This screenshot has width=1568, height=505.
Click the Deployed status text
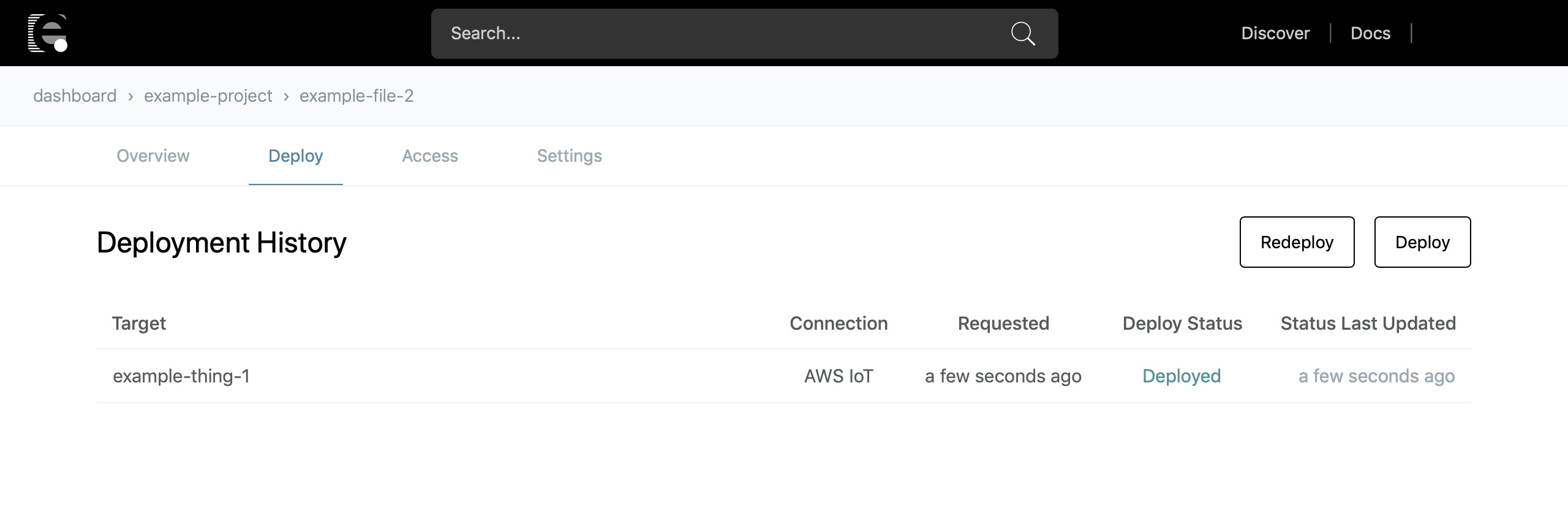click(1182, 376)
